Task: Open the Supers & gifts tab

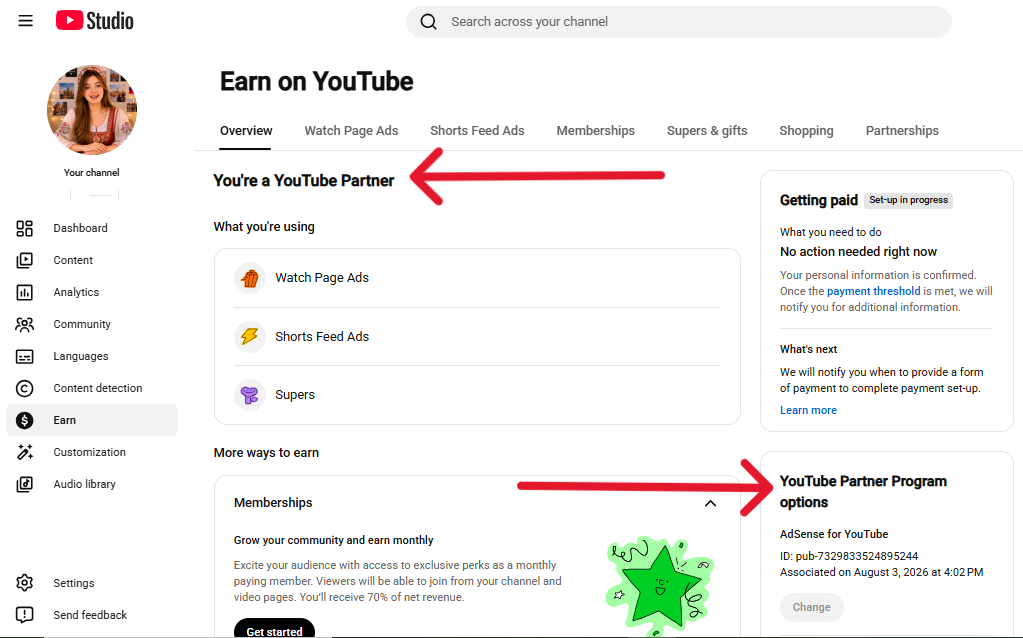Action: click(x=707, y=130)
